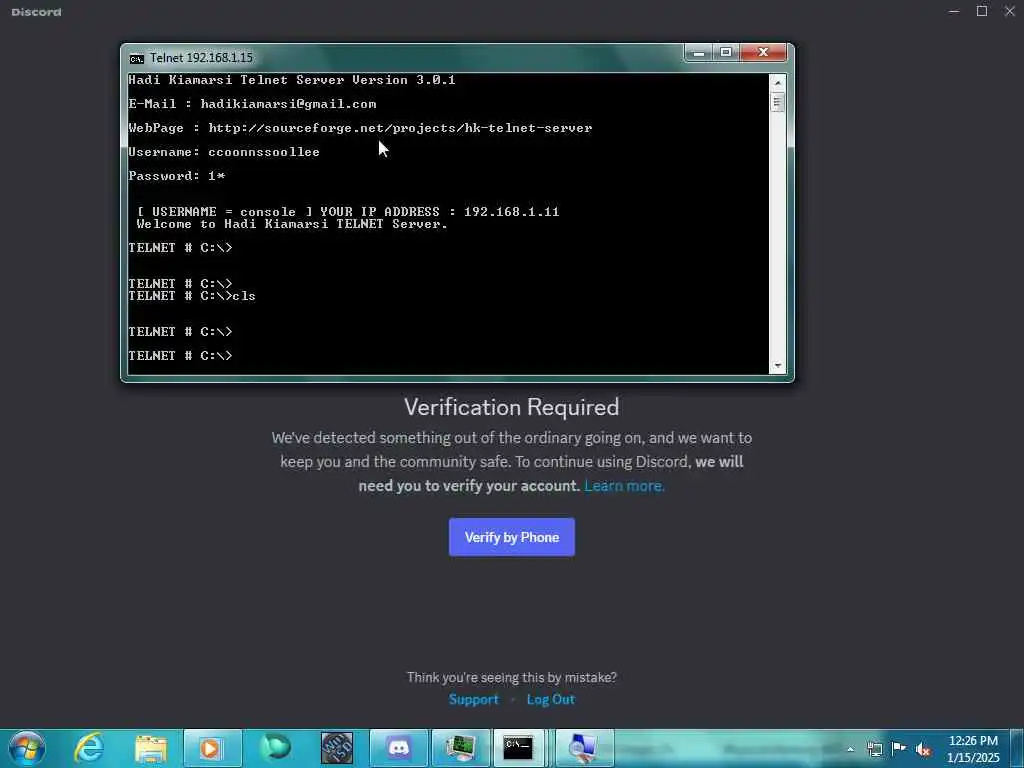Click the hadikiamarsi@gmail.com email text
This screenshot has height=768, width=1024.
click(288, 104)
